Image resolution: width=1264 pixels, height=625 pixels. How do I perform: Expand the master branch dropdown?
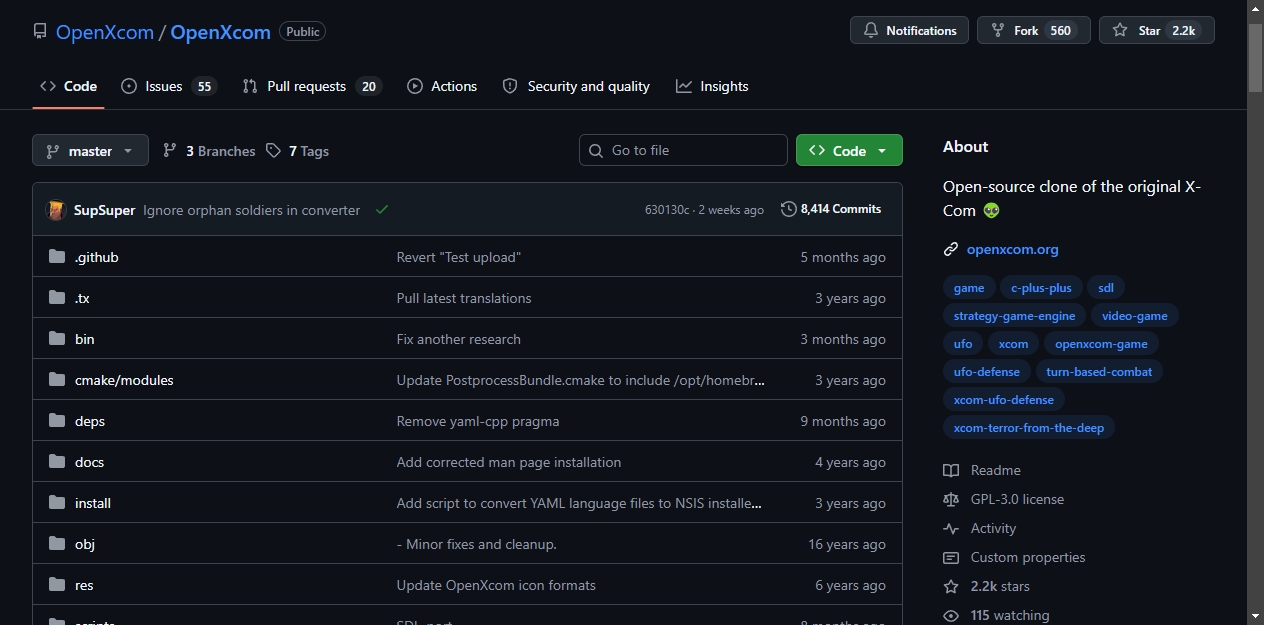pyautogui.click(x=90, y=150)
